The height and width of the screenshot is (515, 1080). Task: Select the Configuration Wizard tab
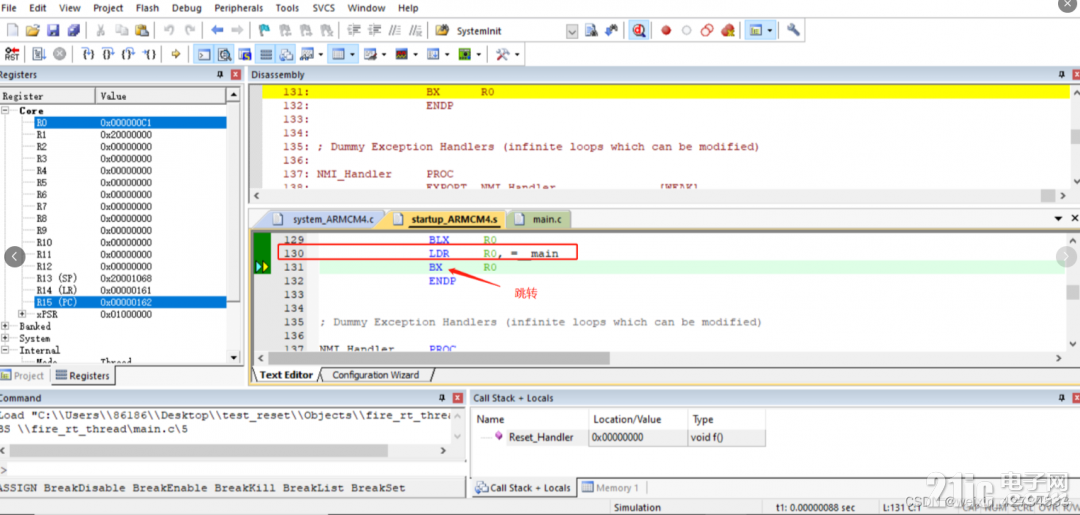click(x=375, y=375)
